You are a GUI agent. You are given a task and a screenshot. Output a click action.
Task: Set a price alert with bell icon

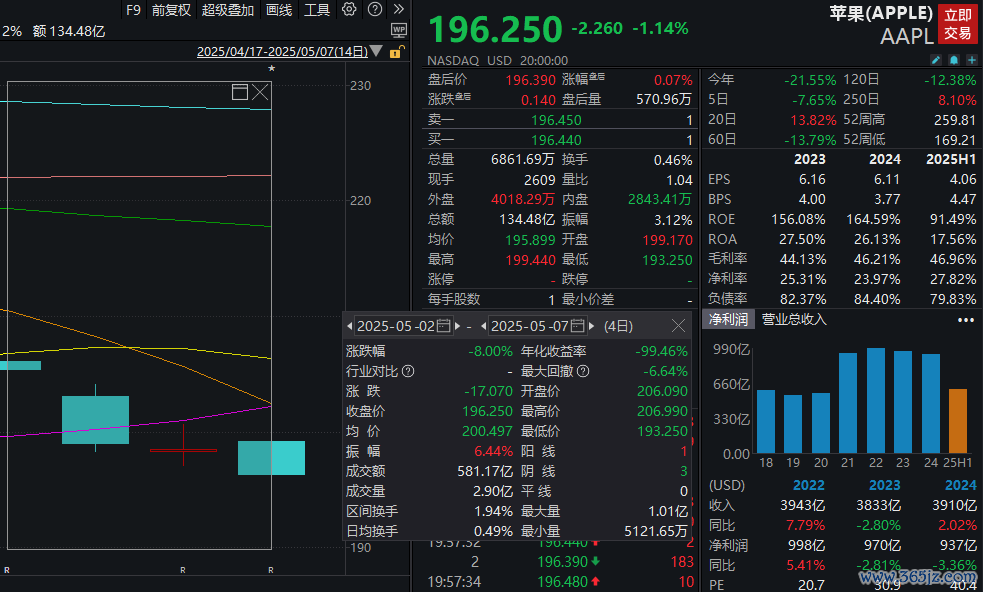point(954,60)
